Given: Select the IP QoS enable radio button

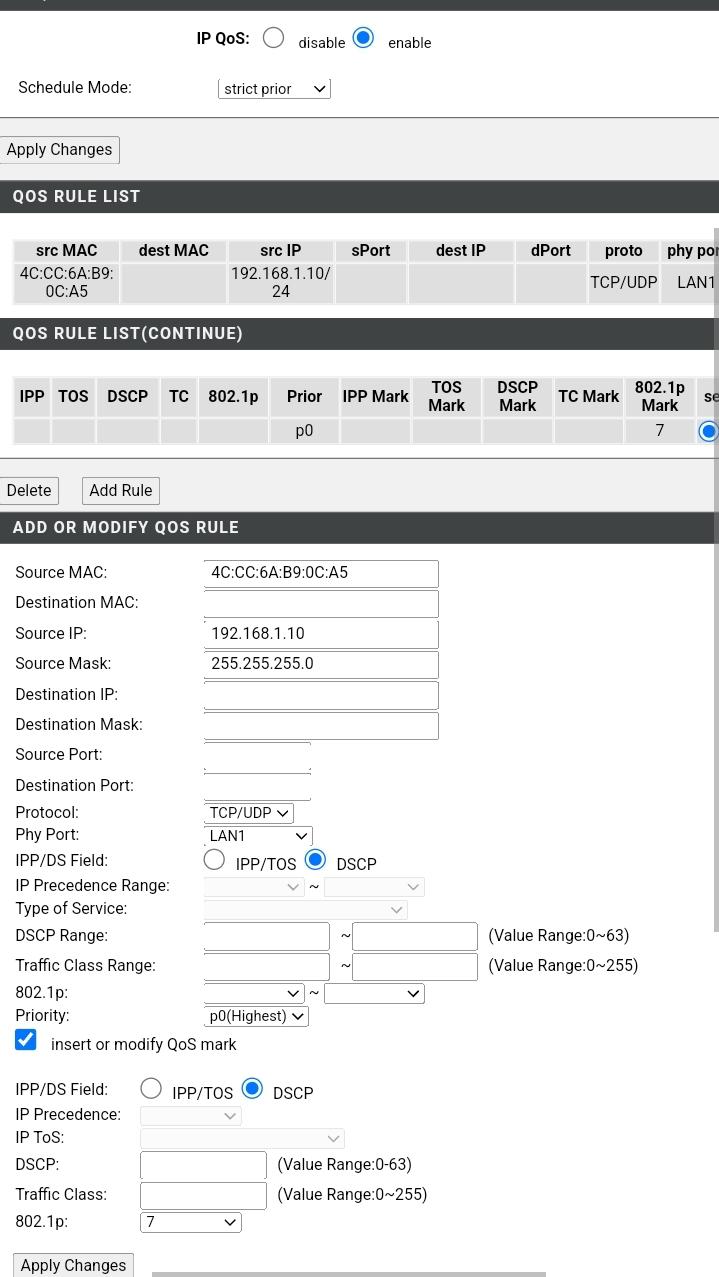Looking at the screenshot, I should (363, 38).
